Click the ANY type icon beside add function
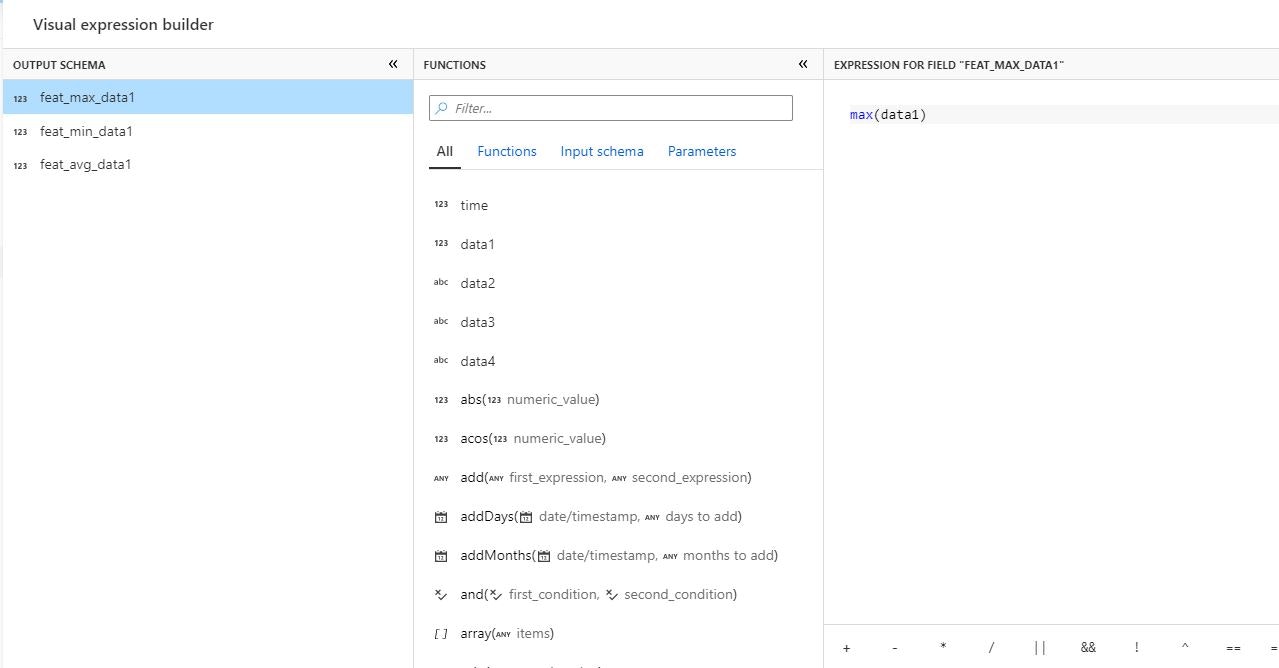Image resolution: width=1279 pixels, height=668 pixels. (x=440, y=477)
